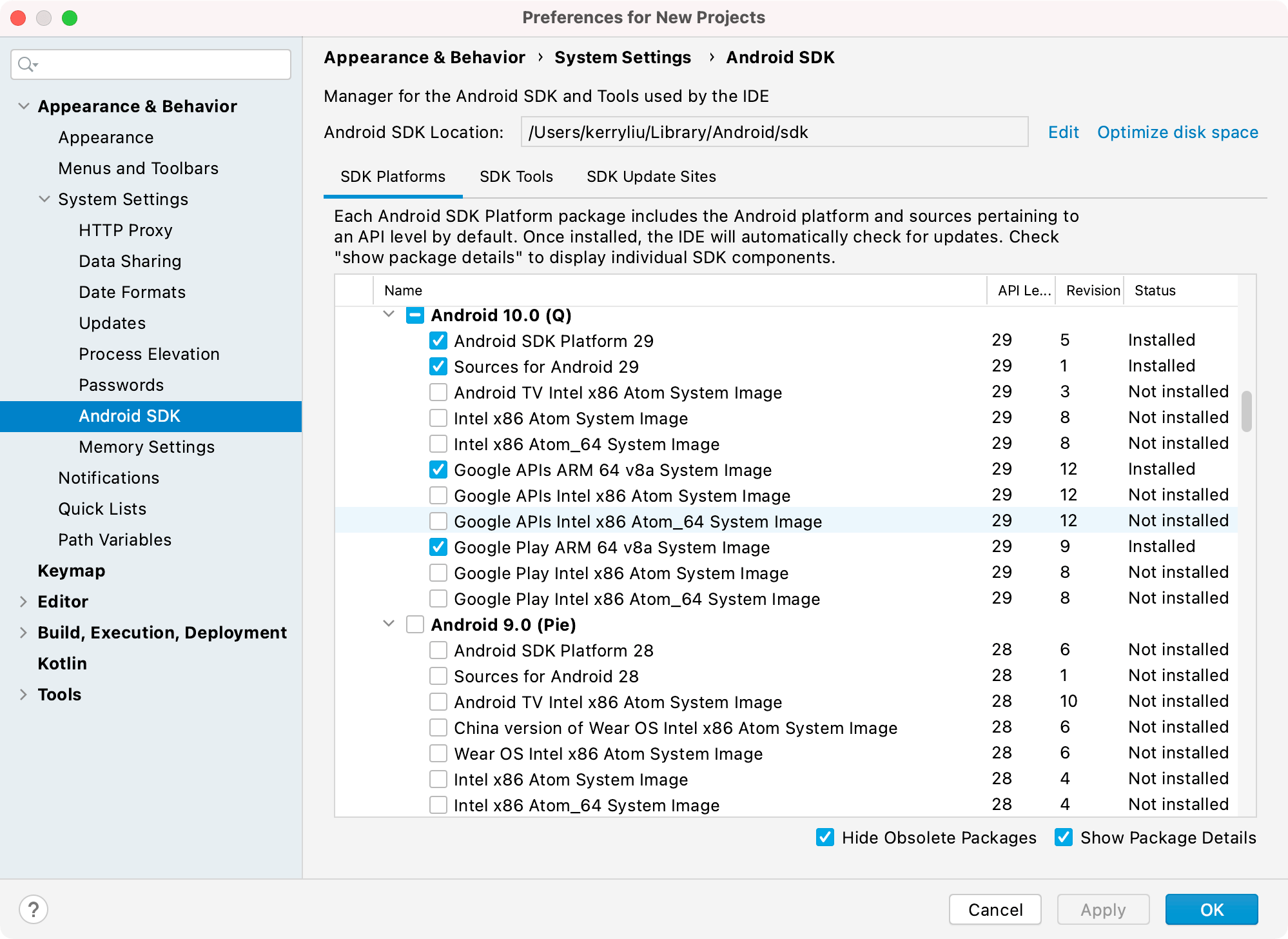Check Intel x86 Atom_64 System Image for API 29
1288x939 pixels.
(x=438, y=444)
